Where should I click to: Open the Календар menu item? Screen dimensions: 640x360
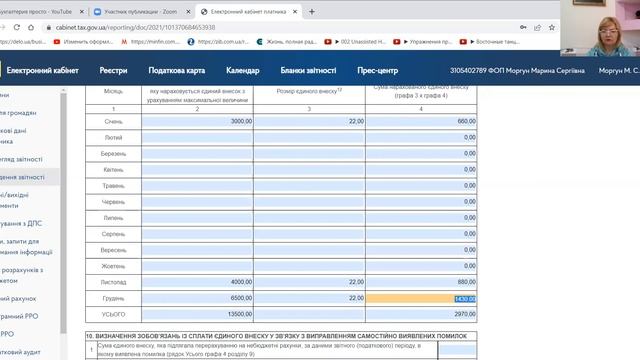pos(243,70)
